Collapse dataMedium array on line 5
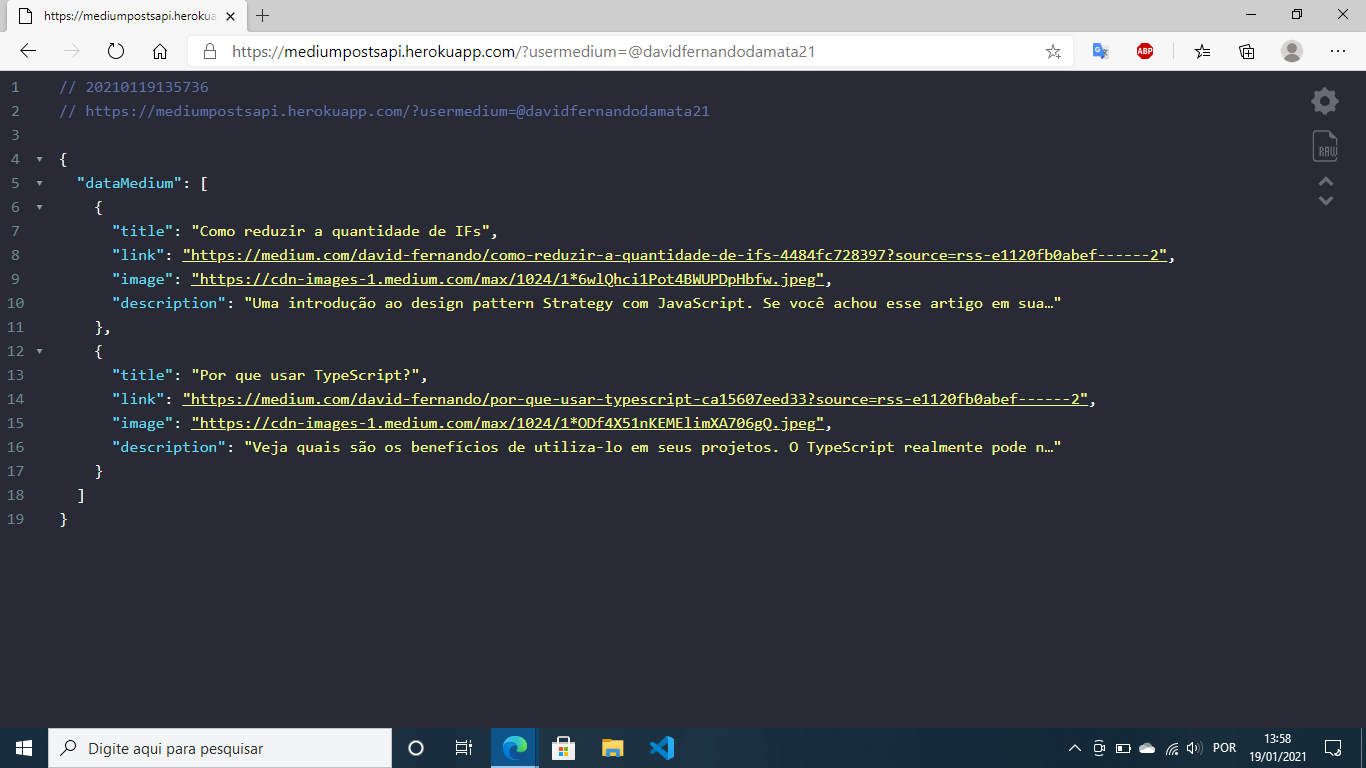 [x=39, y=184]
